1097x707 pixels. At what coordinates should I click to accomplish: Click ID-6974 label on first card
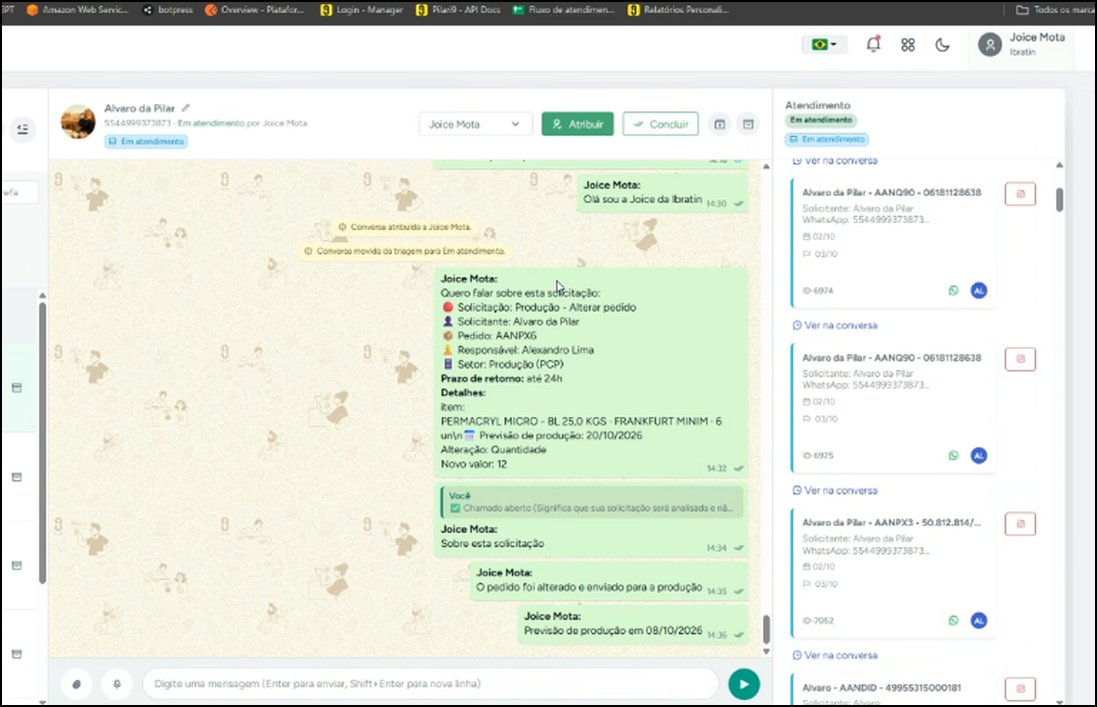[817, 290]
